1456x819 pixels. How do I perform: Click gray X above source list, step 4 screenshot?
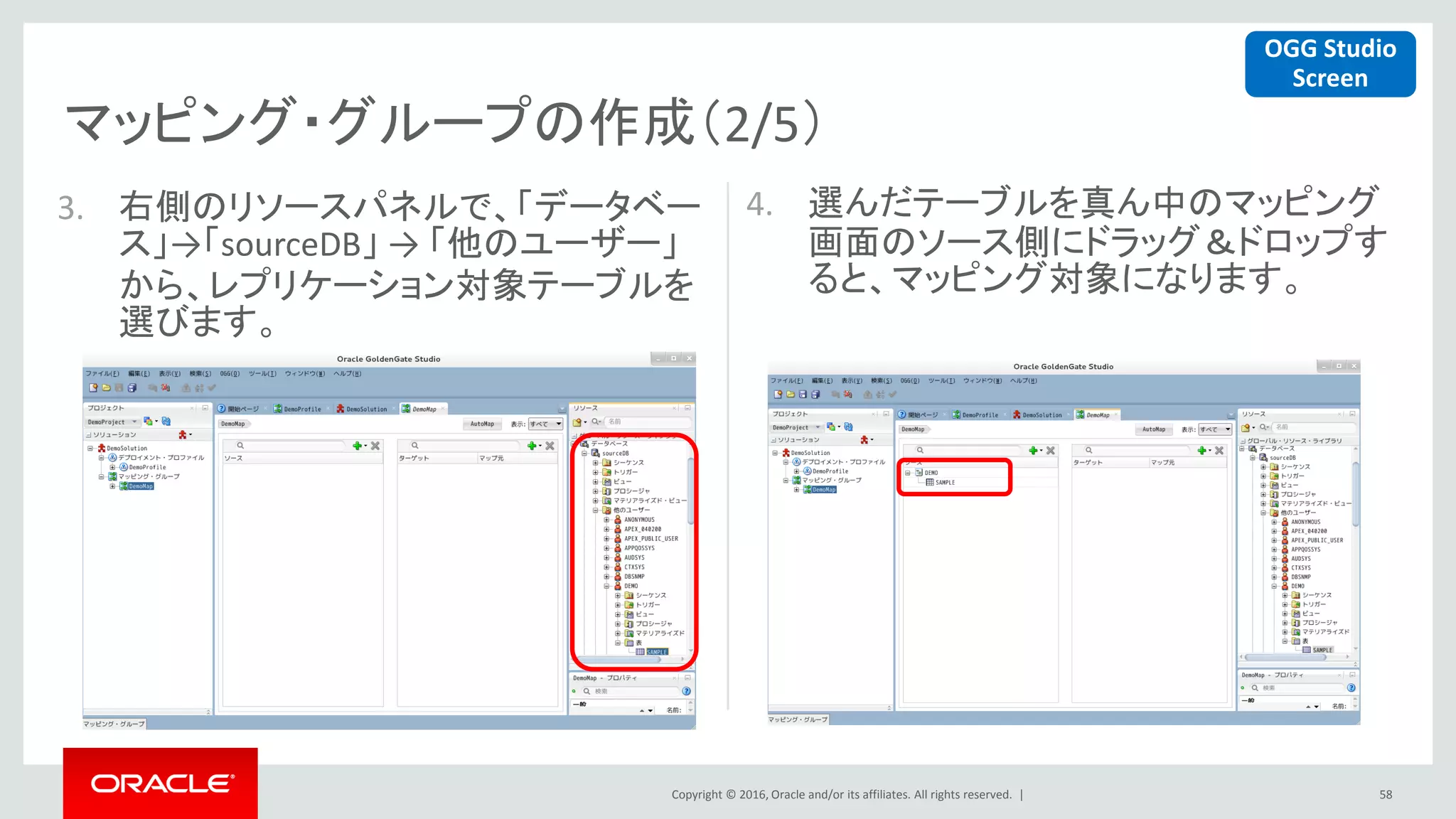1051,451
